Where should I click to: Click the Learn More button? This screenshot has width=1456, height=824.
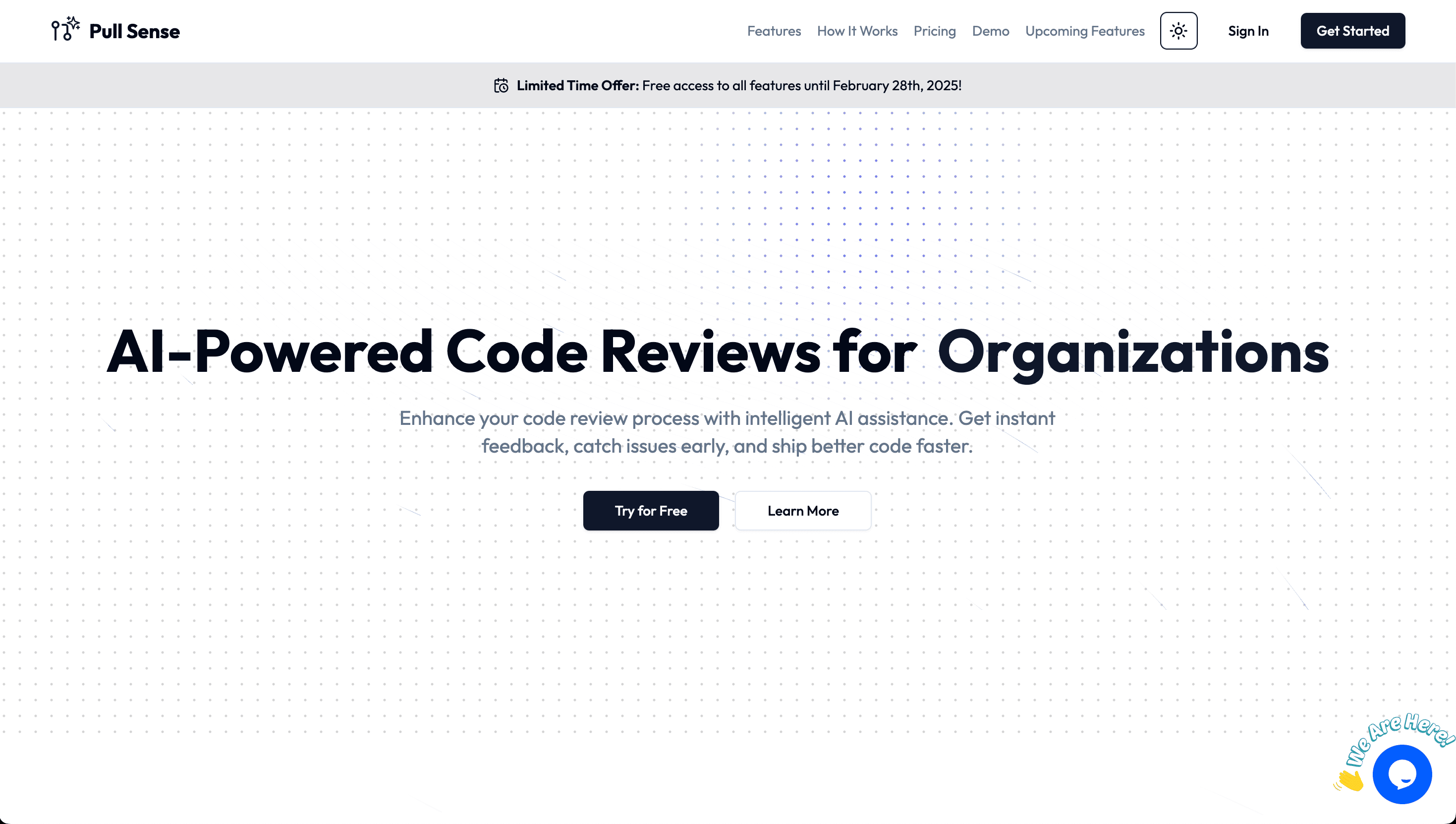coord(803,510)
